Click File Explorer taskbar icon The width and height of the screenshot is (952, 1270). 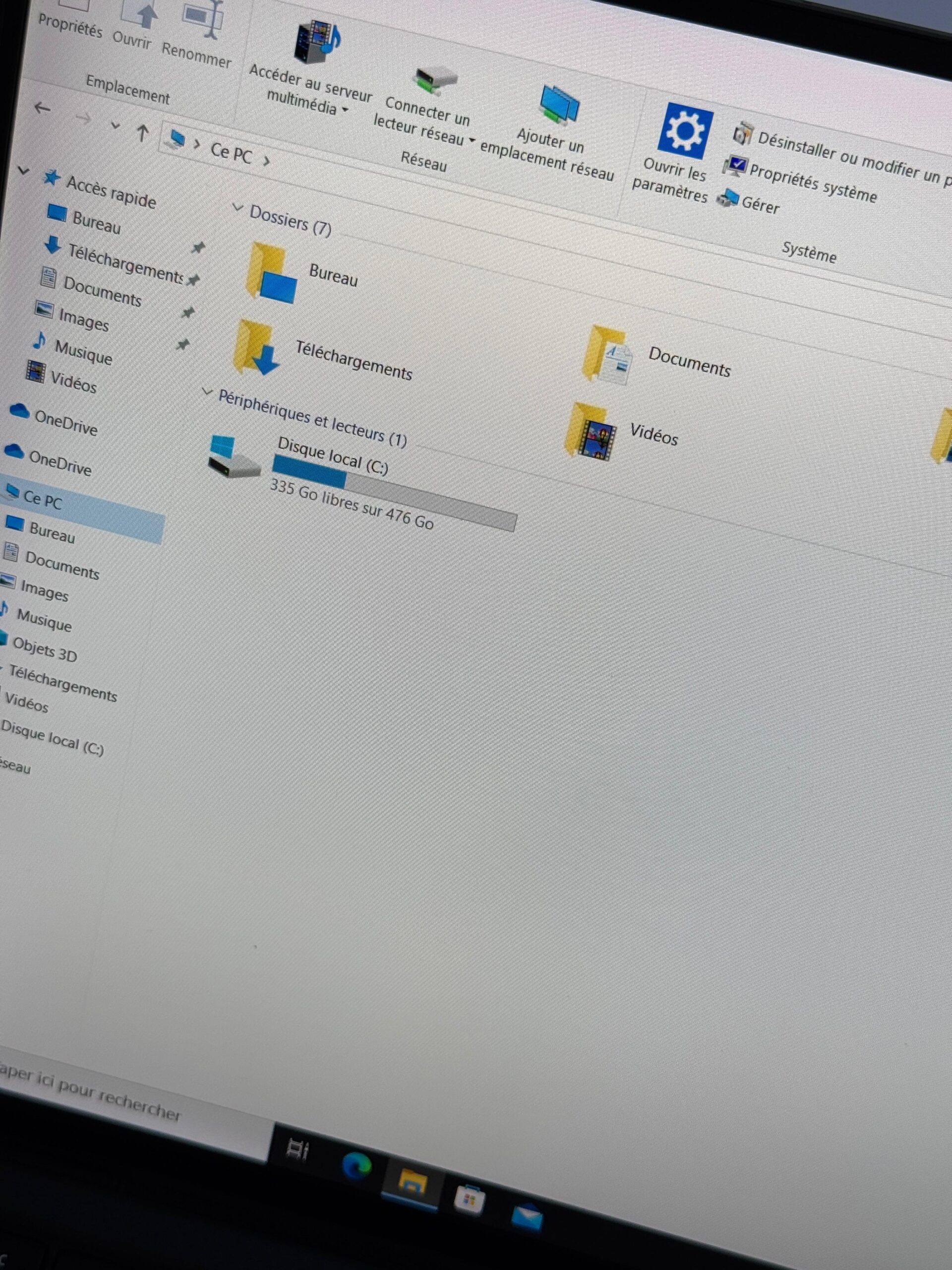(413, 1183)
